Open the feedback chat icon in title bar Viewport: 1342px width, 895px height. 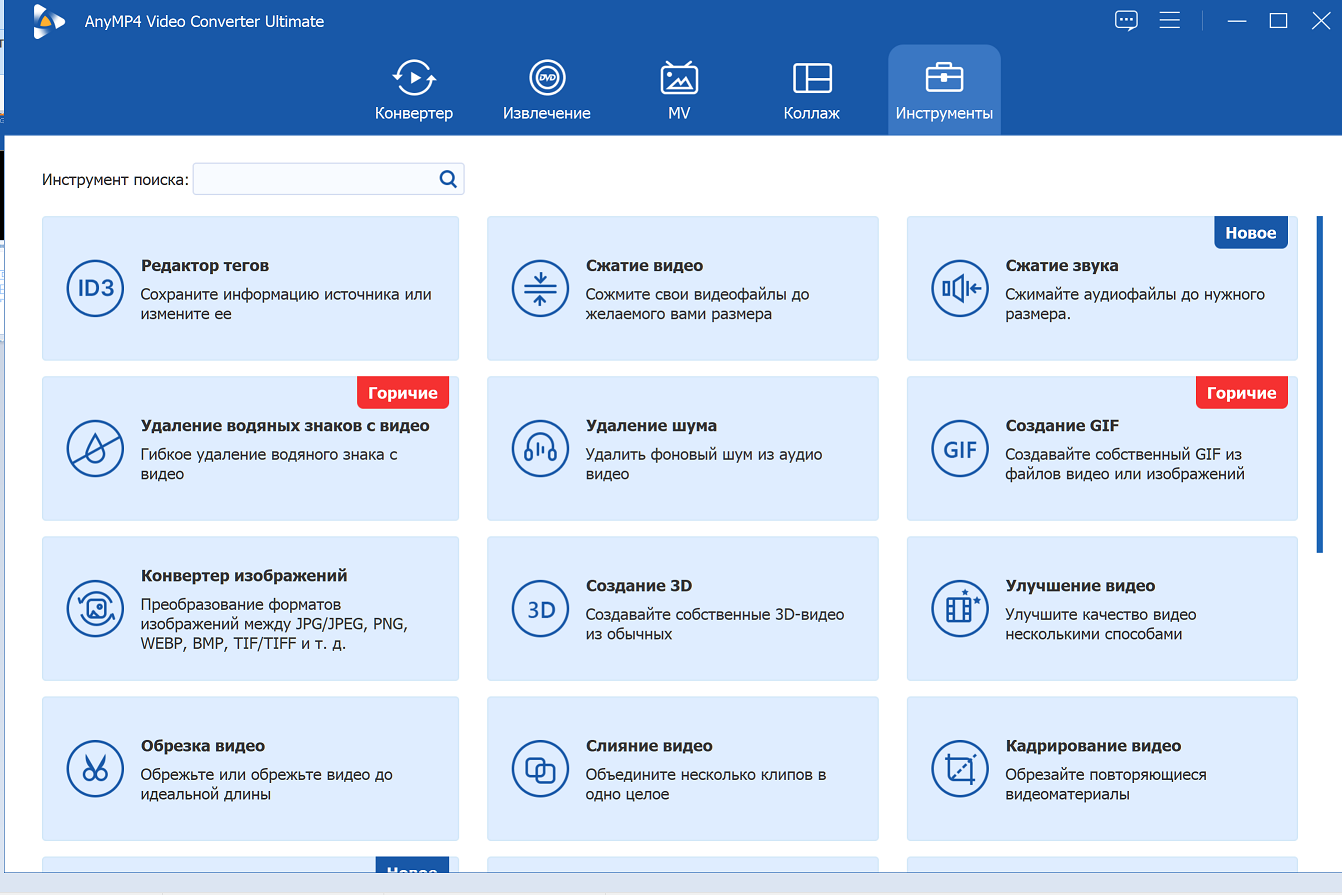point(1126,21)
